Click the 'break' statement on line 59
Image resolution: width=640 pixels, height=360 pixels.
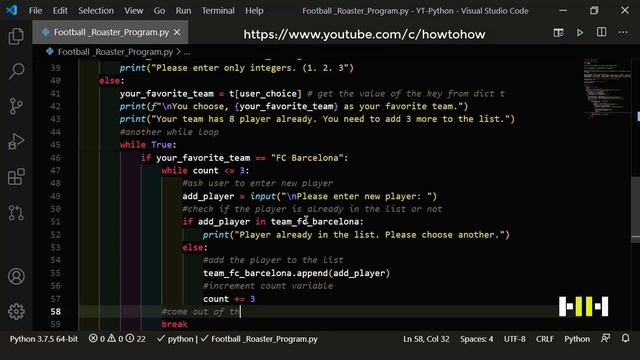point(174,324)
